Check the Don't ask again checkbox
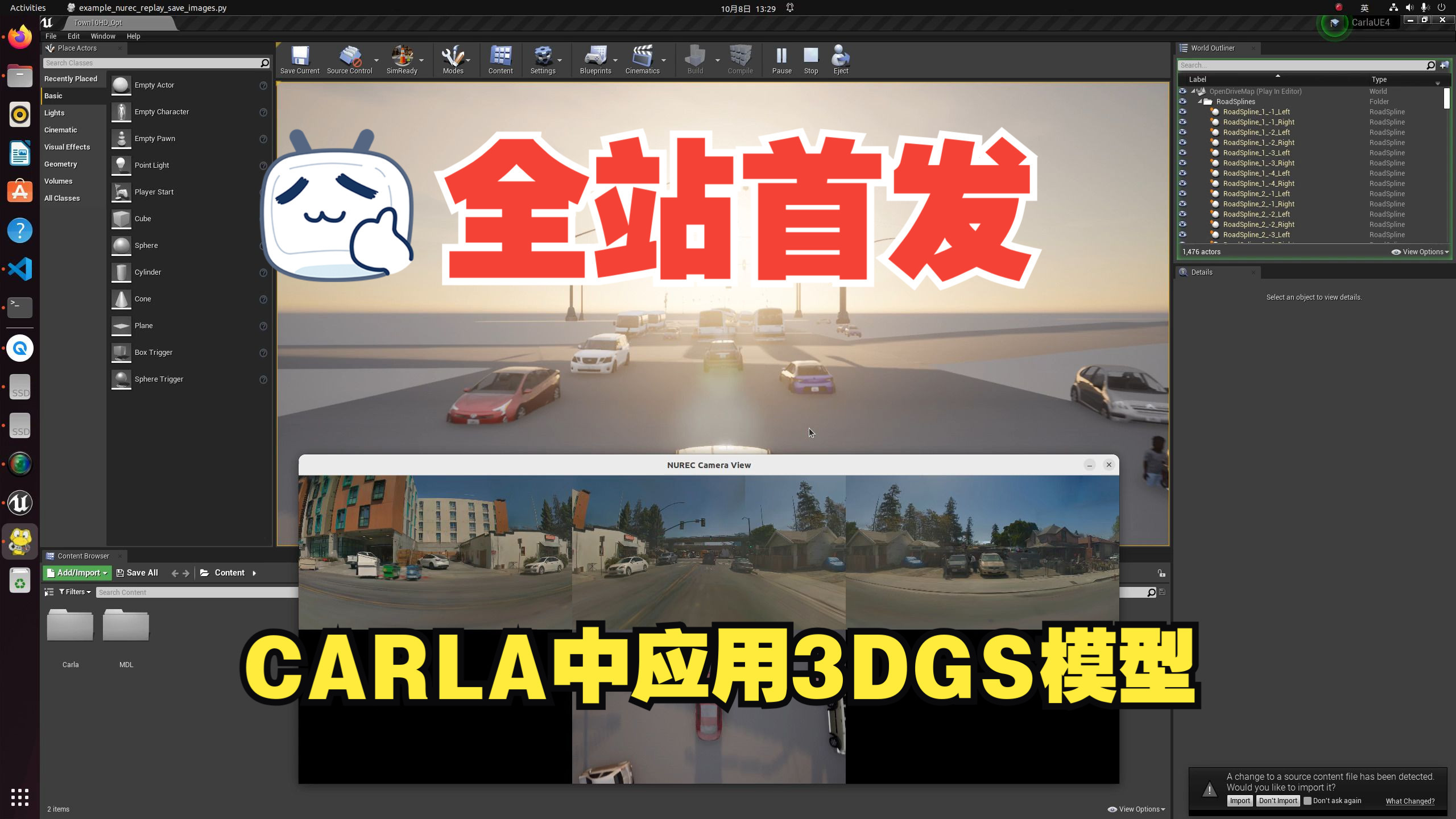The image size is (1456, 819). (x=1308, y=801)
